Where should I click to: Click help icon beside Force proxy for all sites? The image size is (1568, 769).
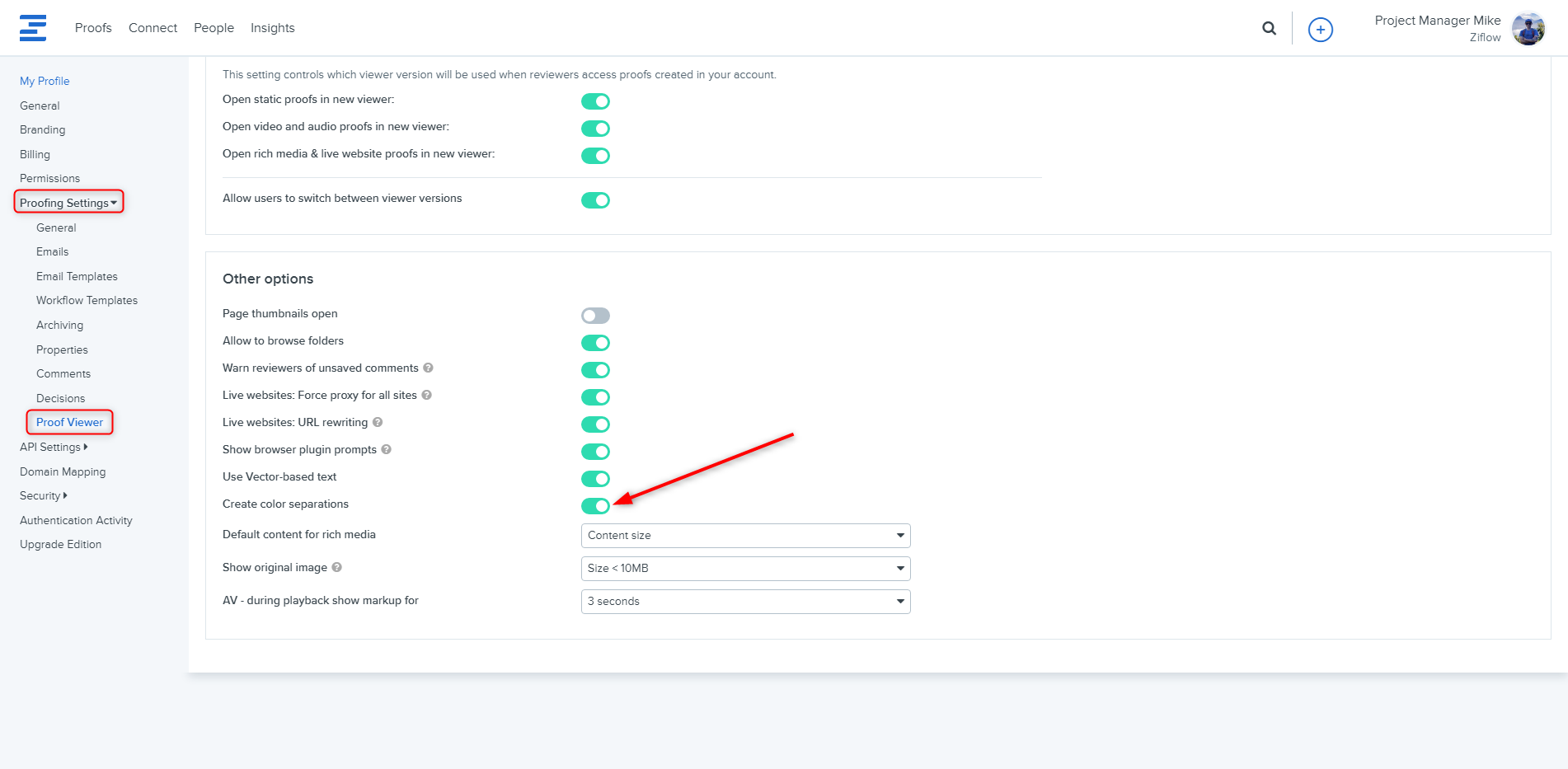coord(427,395)
